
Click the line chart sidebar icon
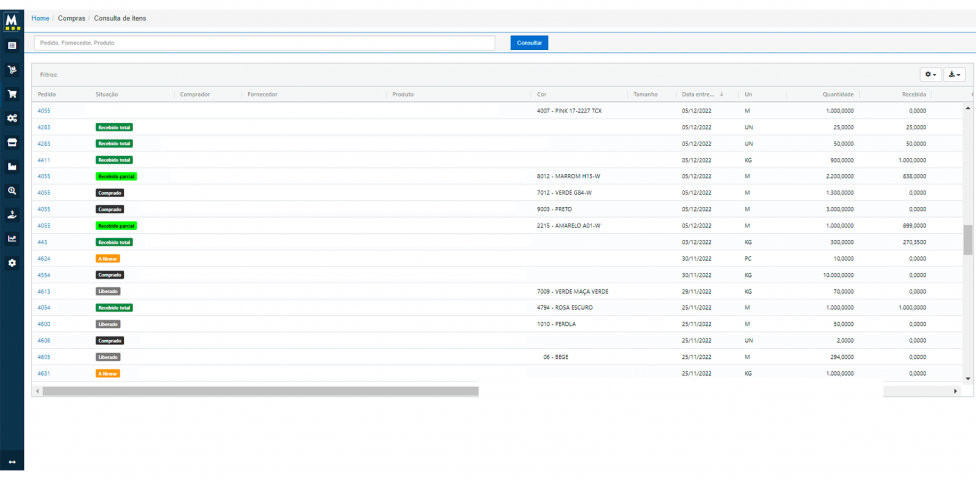point(12,238)
